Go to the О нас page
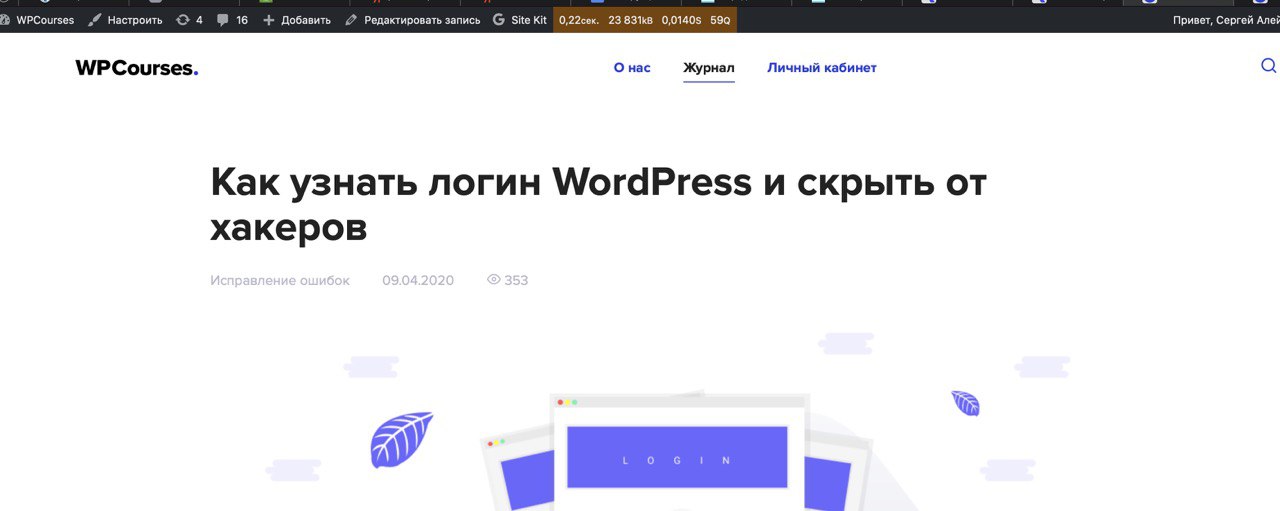Image resolution: width=1280 pixels, height=511 pixels. coord(632,68)
